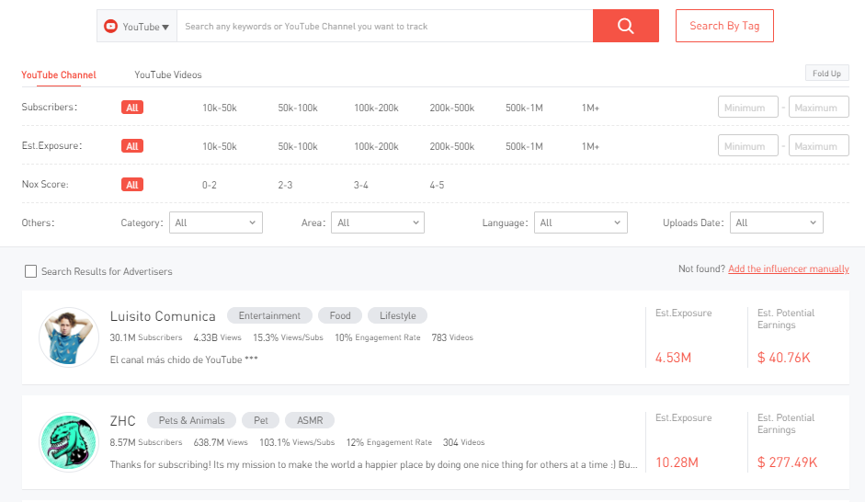Click the Fold Up button
This screenshot has width=865, height=502.
coord(826,73)
